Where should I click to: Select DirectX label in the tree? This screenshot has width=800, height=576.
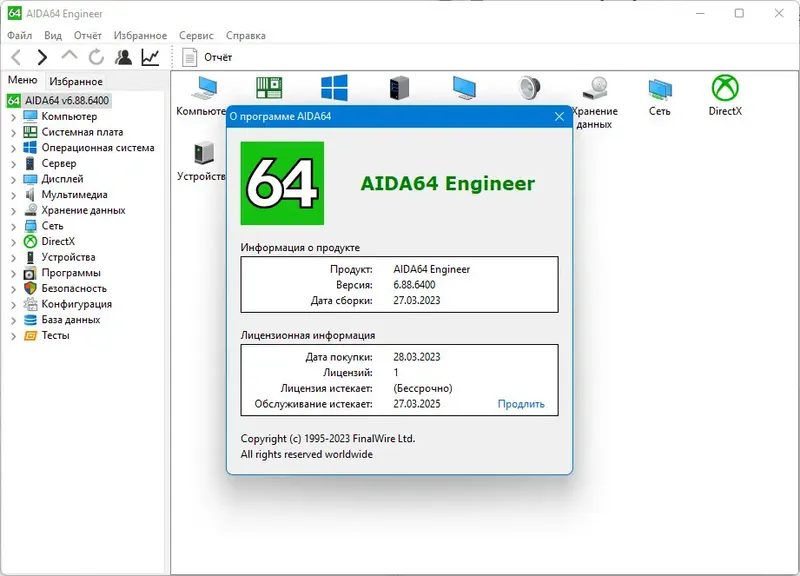click(x=58, y=241)
